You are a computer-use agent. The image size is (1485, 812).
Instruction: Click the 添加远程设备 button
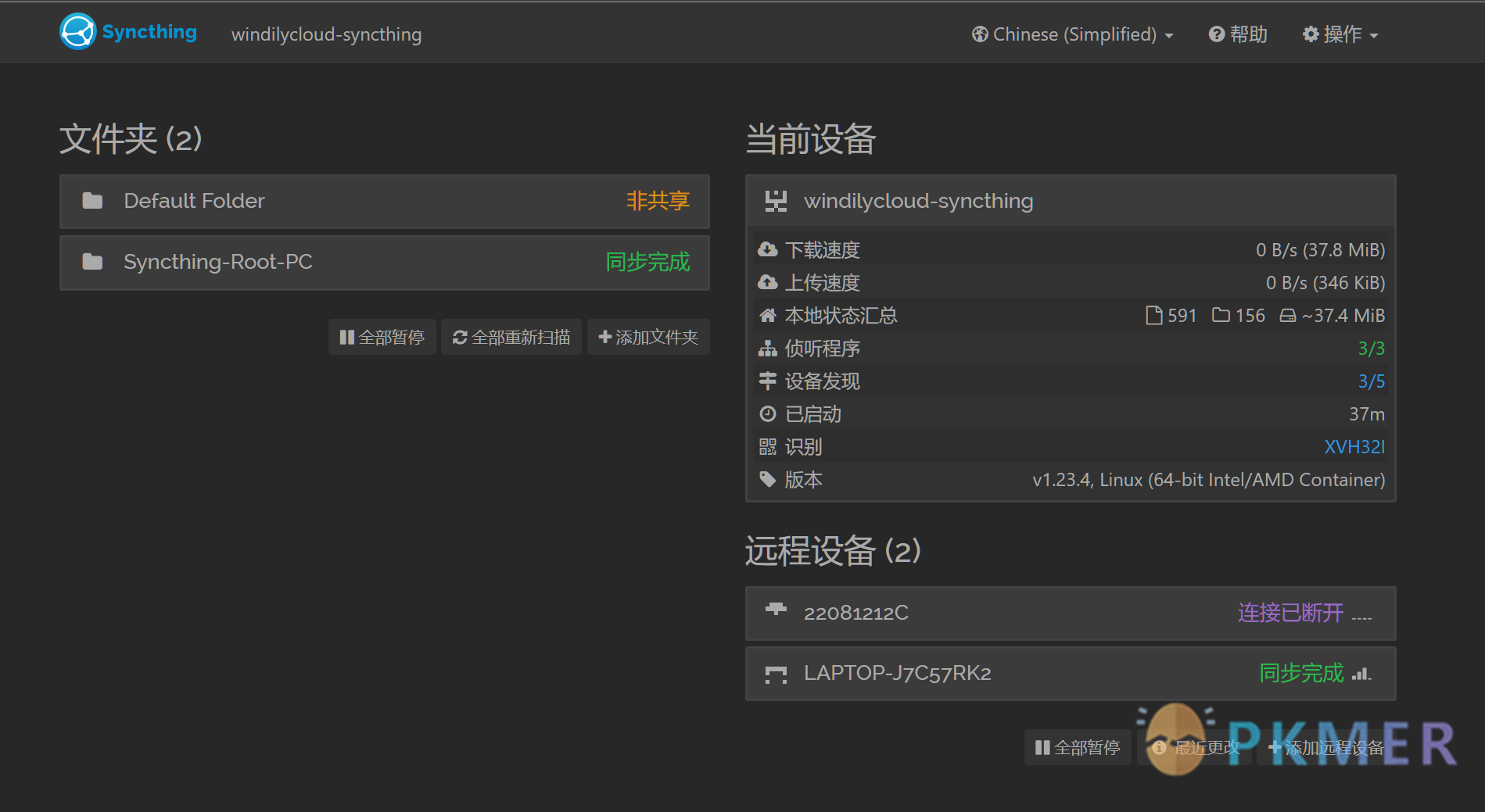tap(1327, 747)
